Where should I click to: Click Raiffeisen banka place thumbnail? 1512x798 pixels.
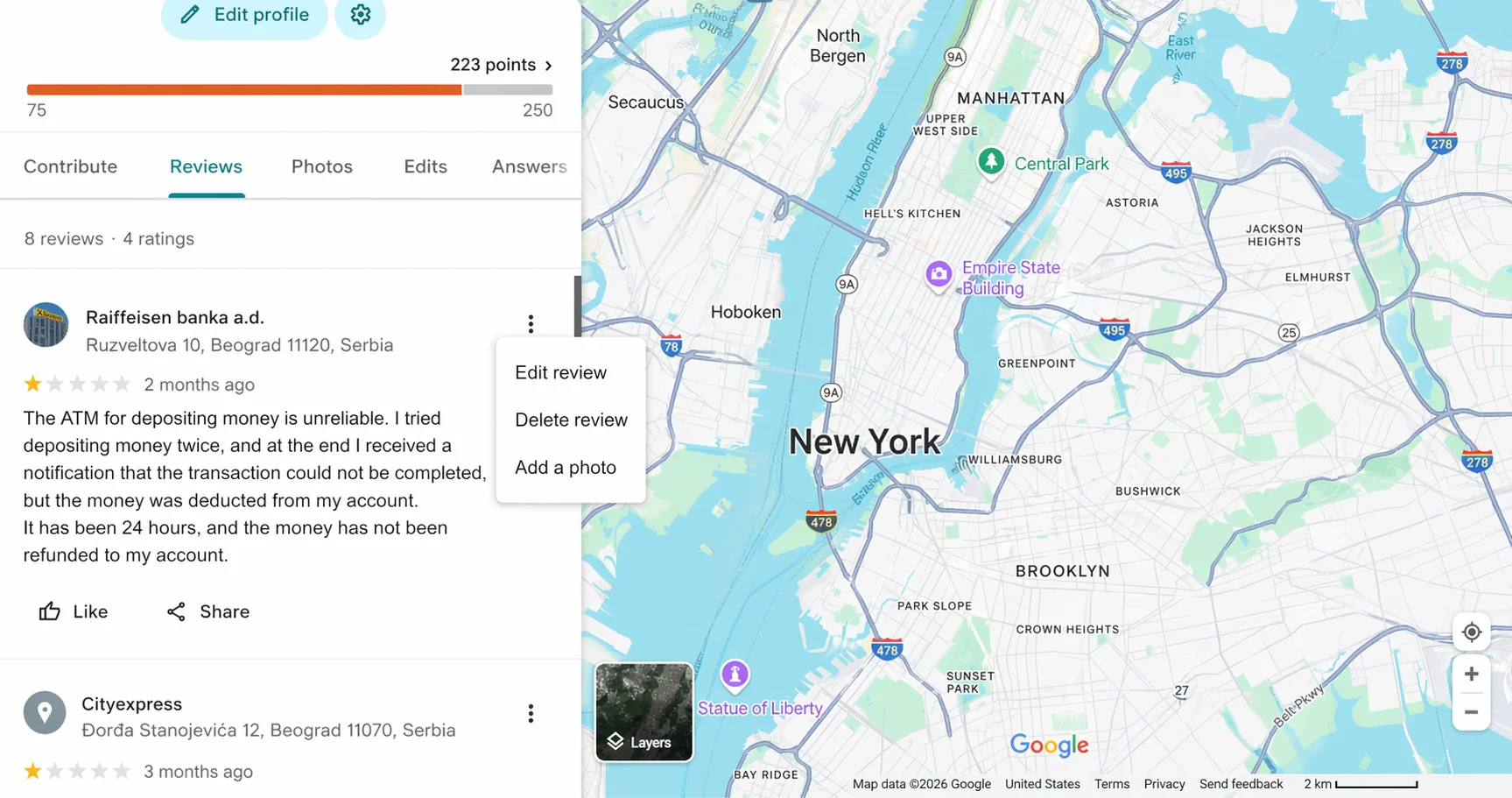click(46, 325)
